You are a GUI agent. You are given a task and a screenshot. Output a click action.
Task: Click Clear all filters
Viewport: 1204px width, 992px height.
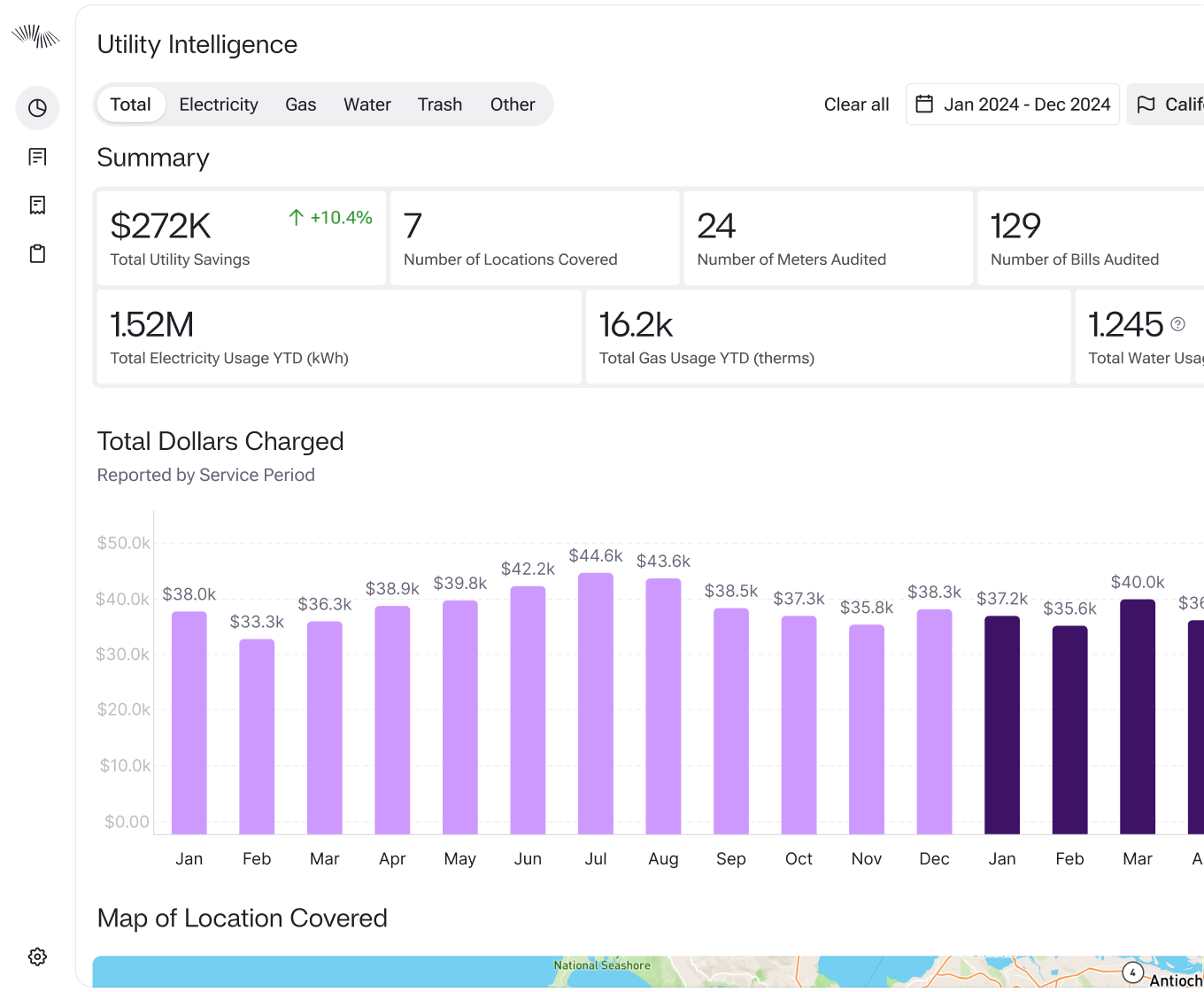click(856, 105)
